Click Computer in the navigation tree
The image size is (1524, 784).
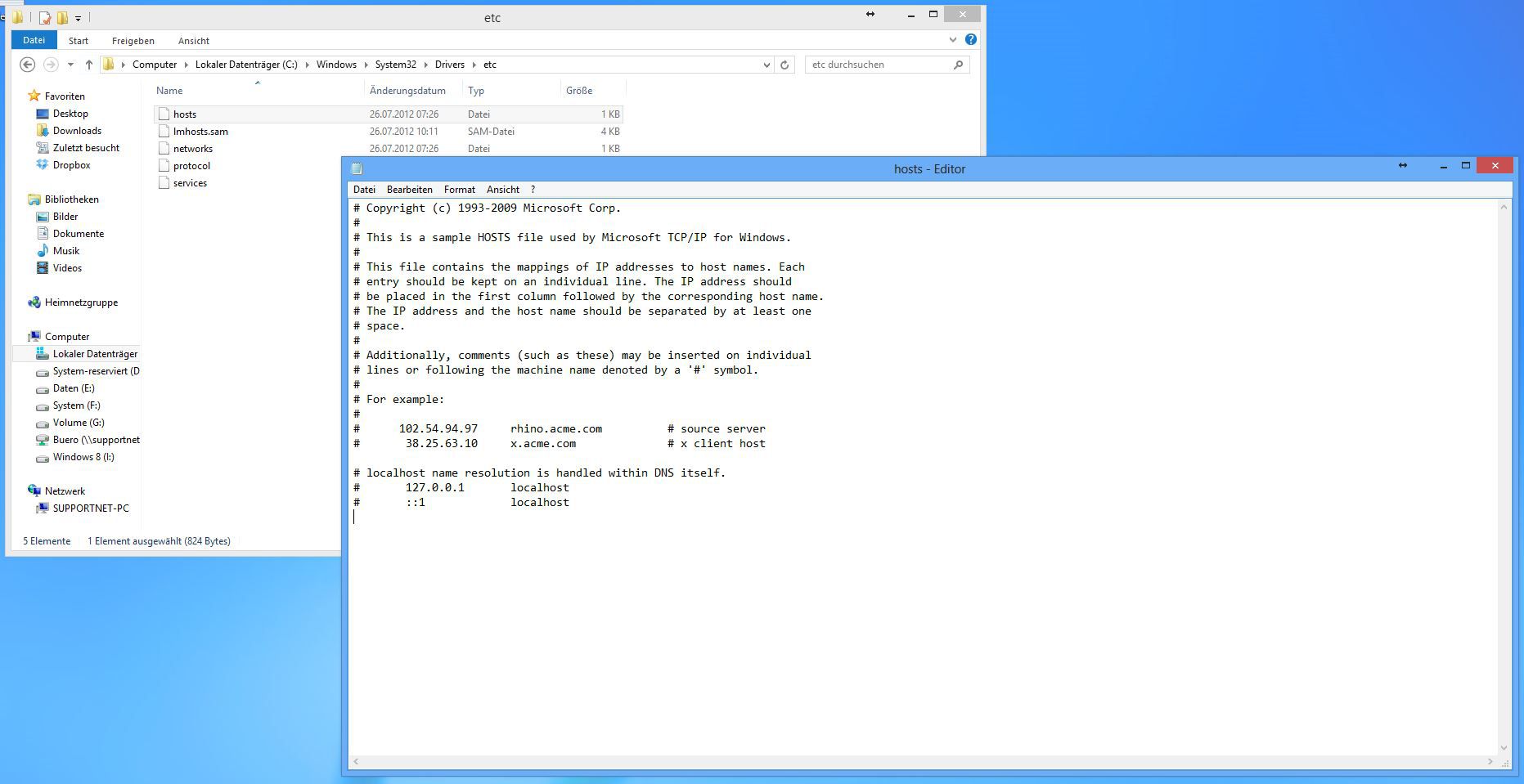tap(67, 337)
